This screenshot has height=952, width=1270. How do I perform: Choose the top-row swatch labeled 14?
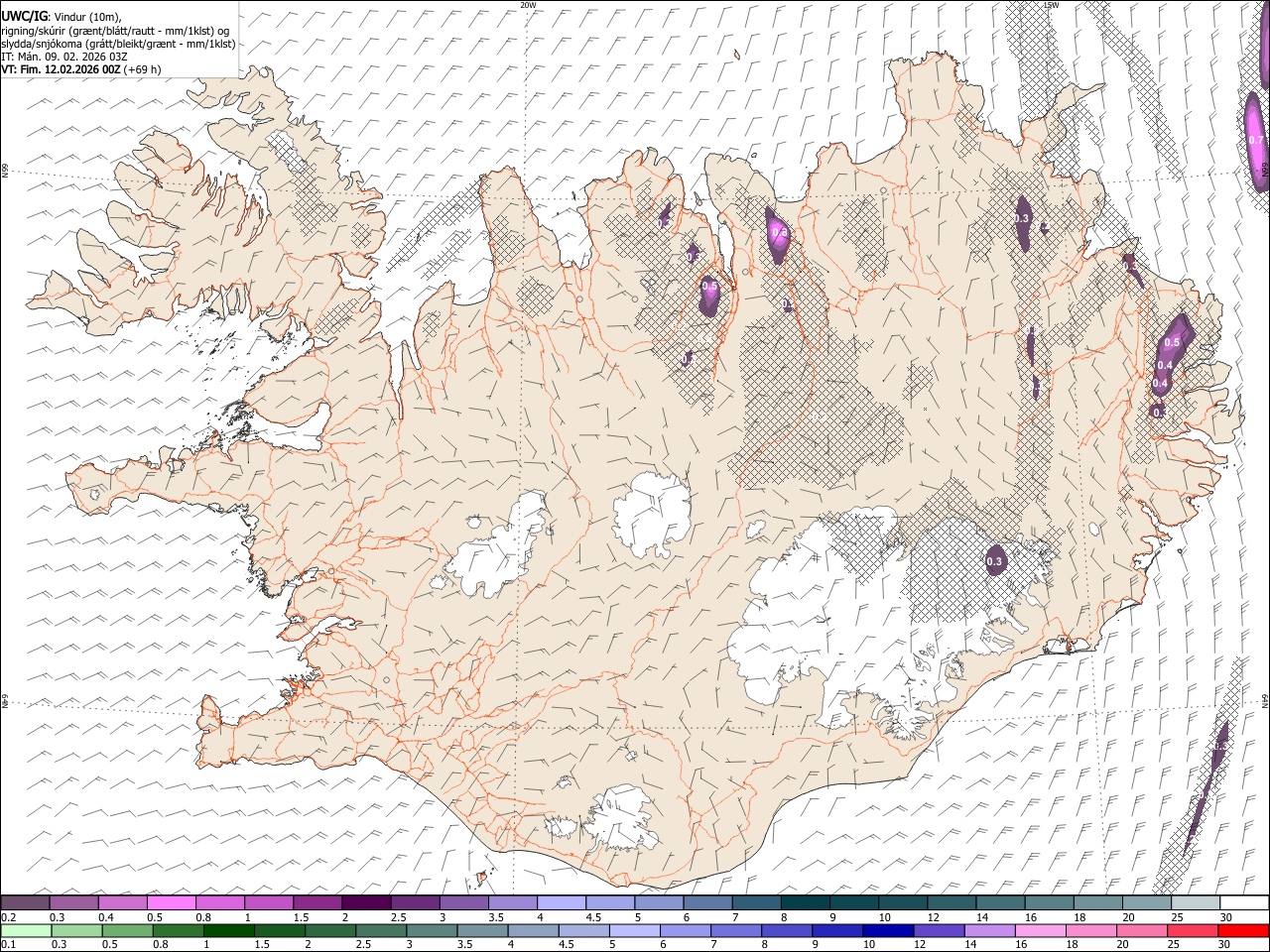click(1000, 902)
